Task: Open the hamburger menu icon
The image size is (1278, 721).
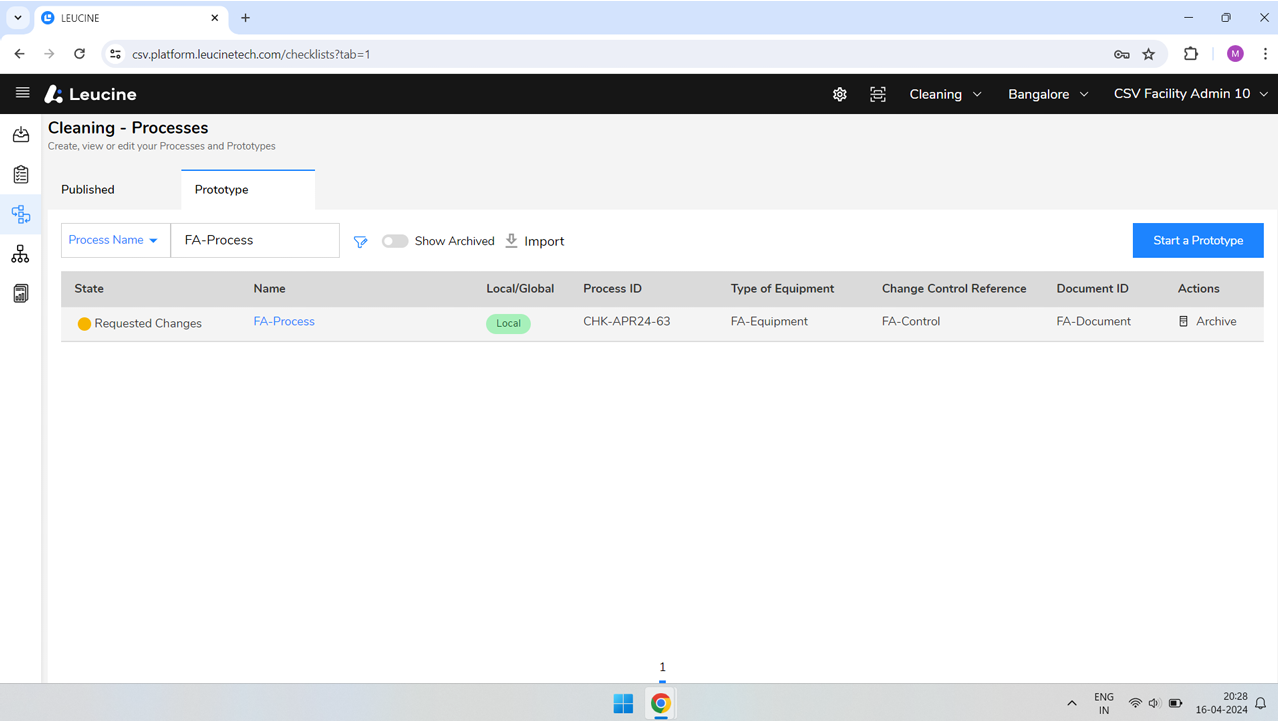Action: pos(22,93)
